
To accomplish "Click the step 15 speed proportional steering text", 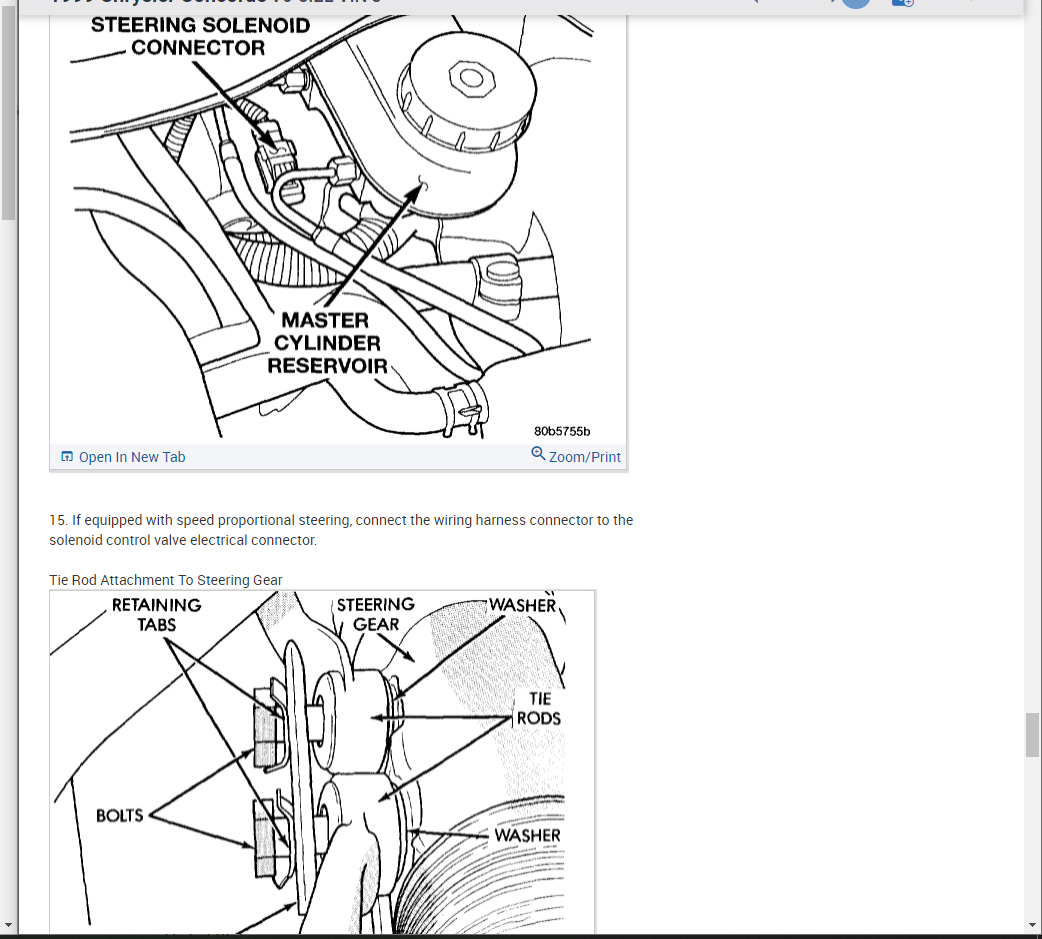I will tap(341, 530).
